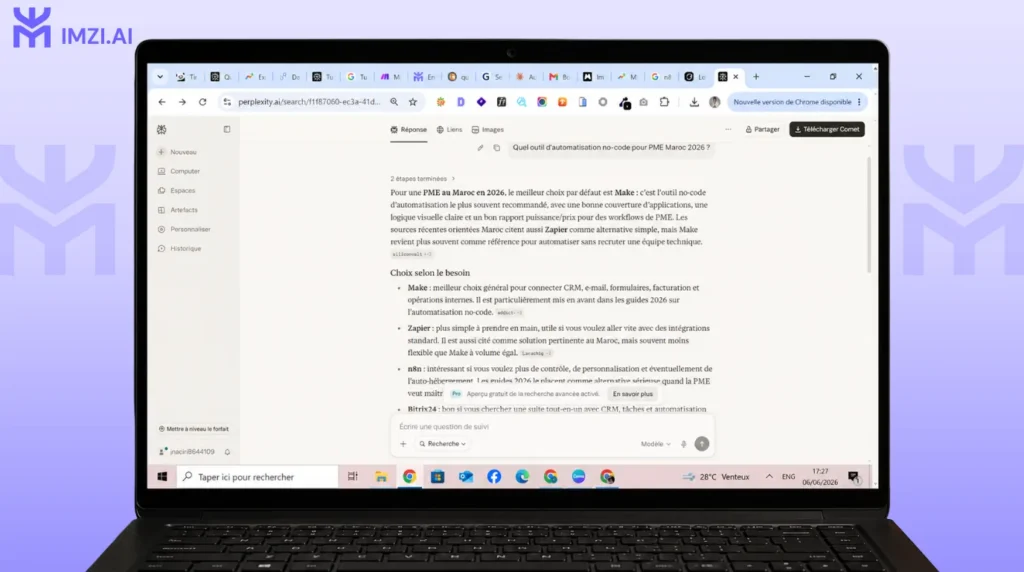This screenshot has width=1024, height=572.
Task: Open notifications with the bell icon
Action: click(x=227, y=452)
